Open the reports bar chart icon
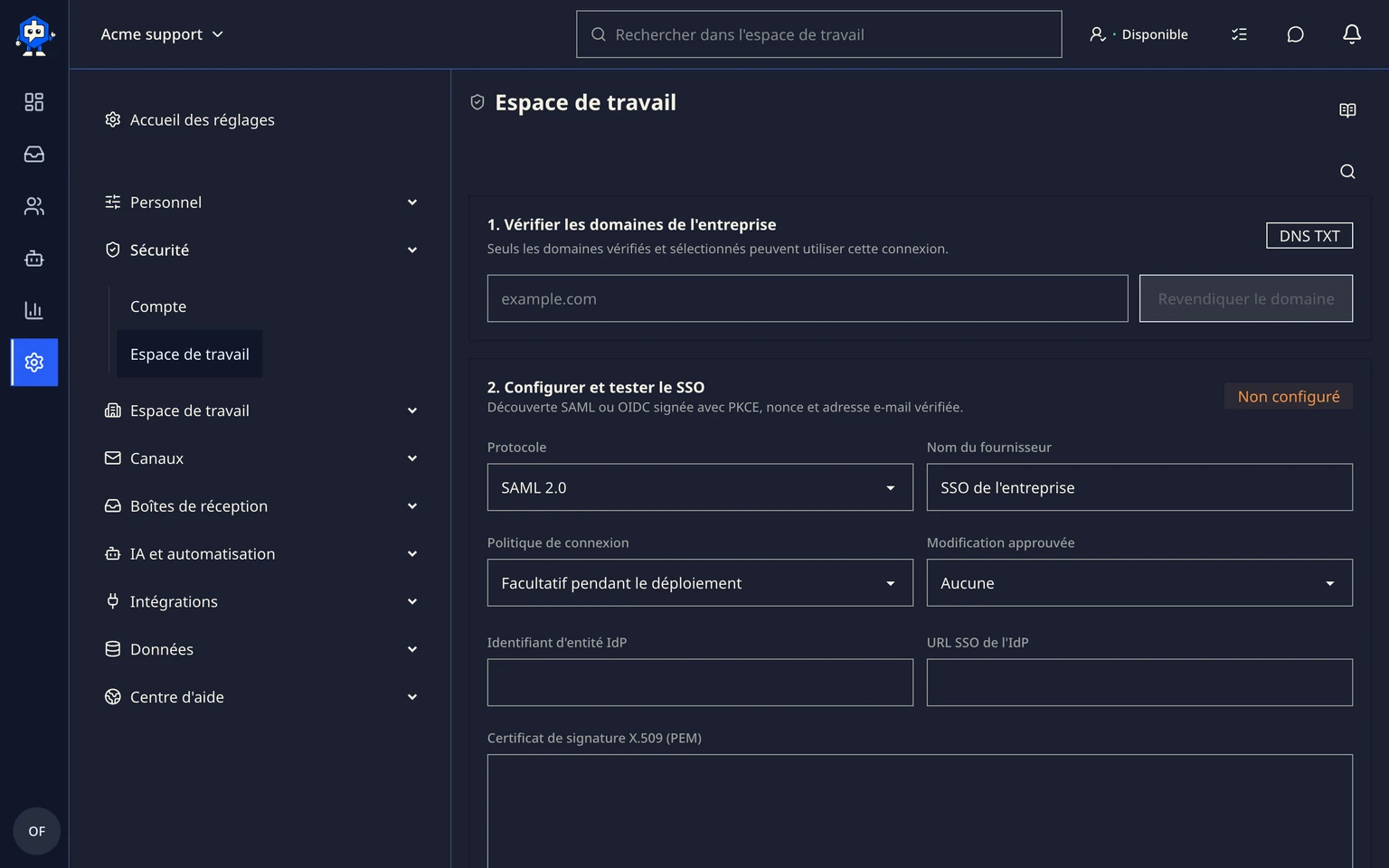This screenshot has height=868, width=1389. [x=34, y=310]
